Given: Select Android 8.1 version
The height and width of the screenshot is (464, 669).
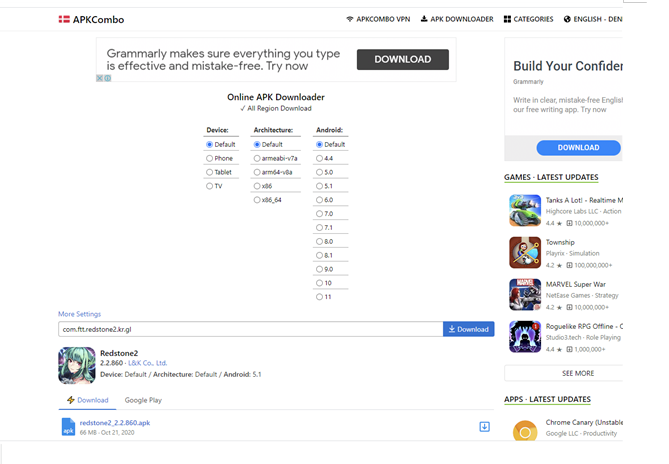Looking at the screenshot, I should (319, 255).
